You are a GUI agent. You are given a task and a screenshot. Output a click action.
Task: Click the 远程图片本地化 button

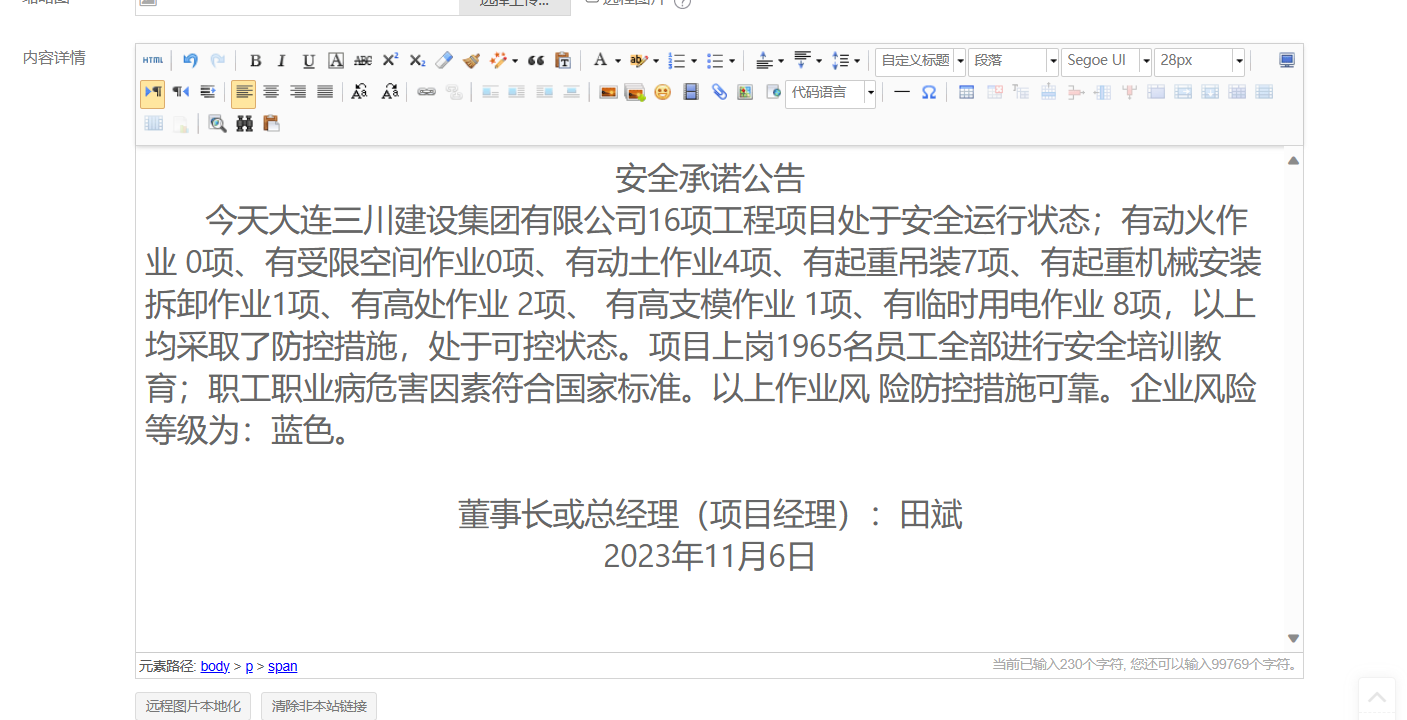[193, 706]
